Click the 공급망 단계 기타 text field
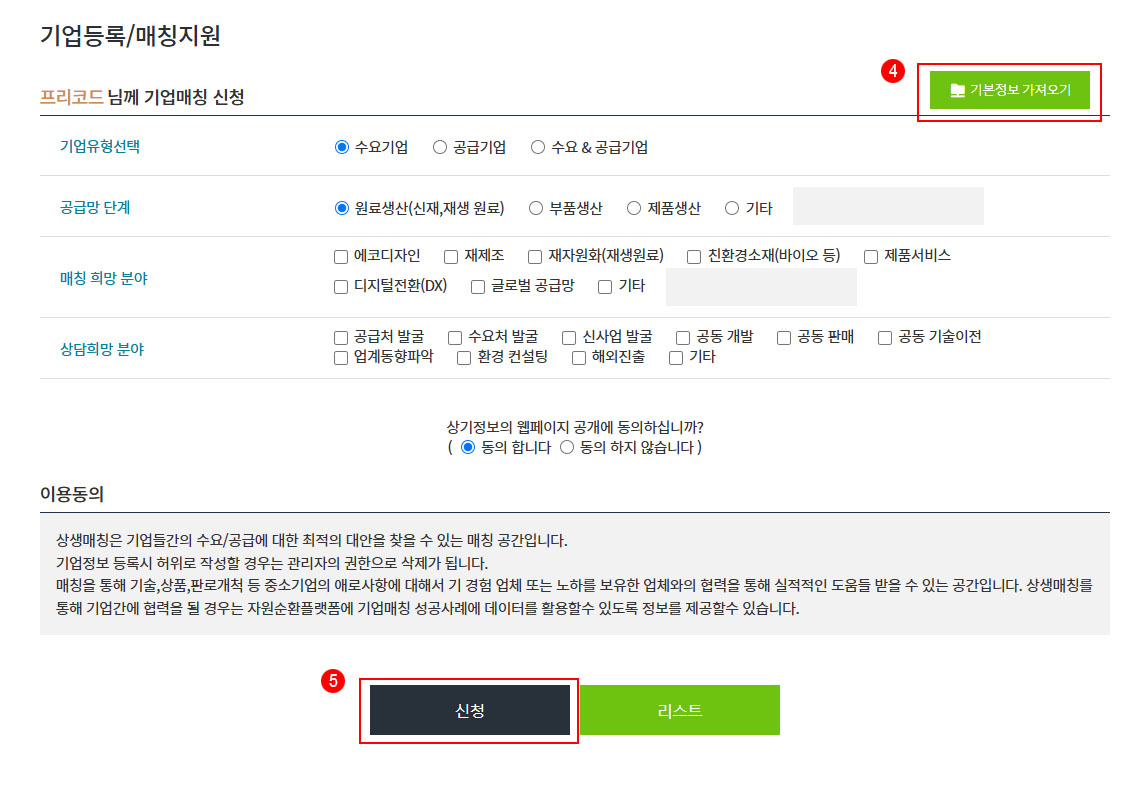Screen dimensions: 1132x800 click(888, 206)
